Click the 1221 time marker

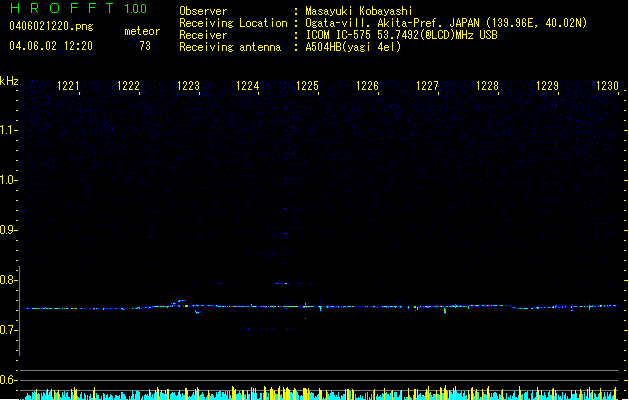(68, 86)
